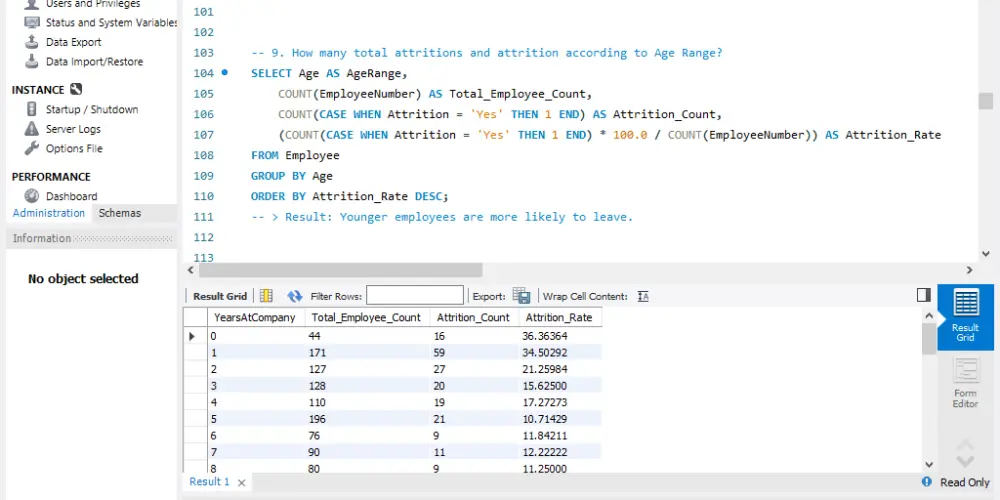
Task: Click the Attrition_Rate column header
Action: [x=559, y=317]
